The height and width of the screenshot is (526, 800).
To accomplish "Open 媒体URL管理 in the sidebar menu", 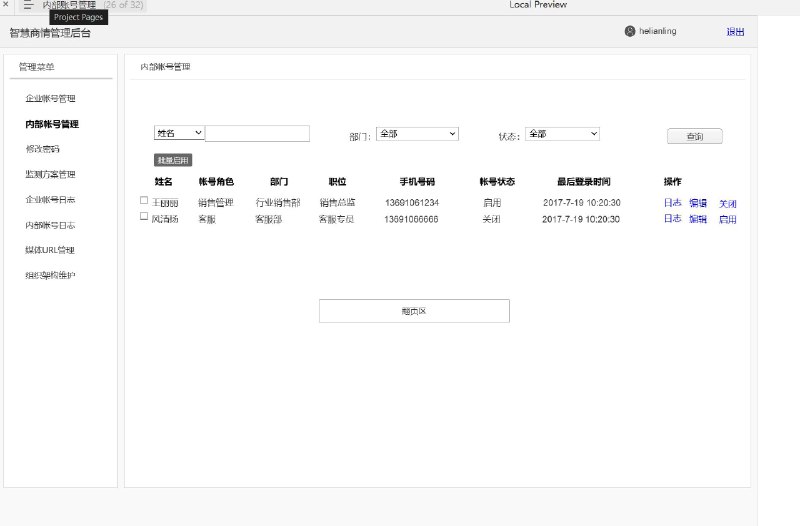I will click(x=50, y=250).
